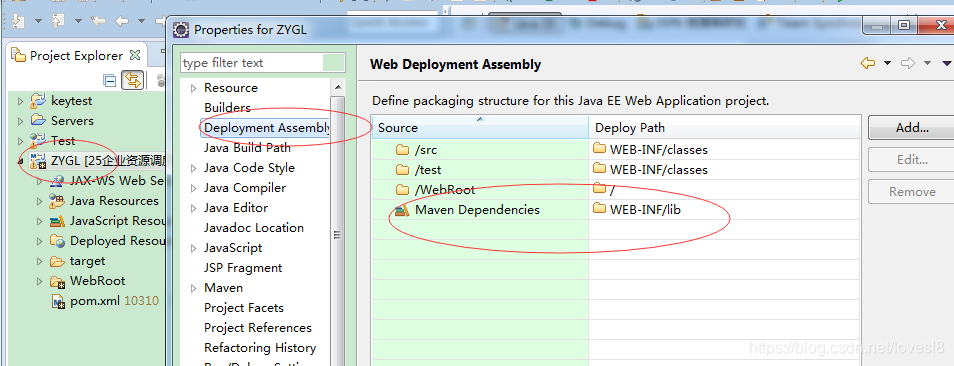Click the Add... button
This screenshot has height=366, width=954.
pos(911,128)
